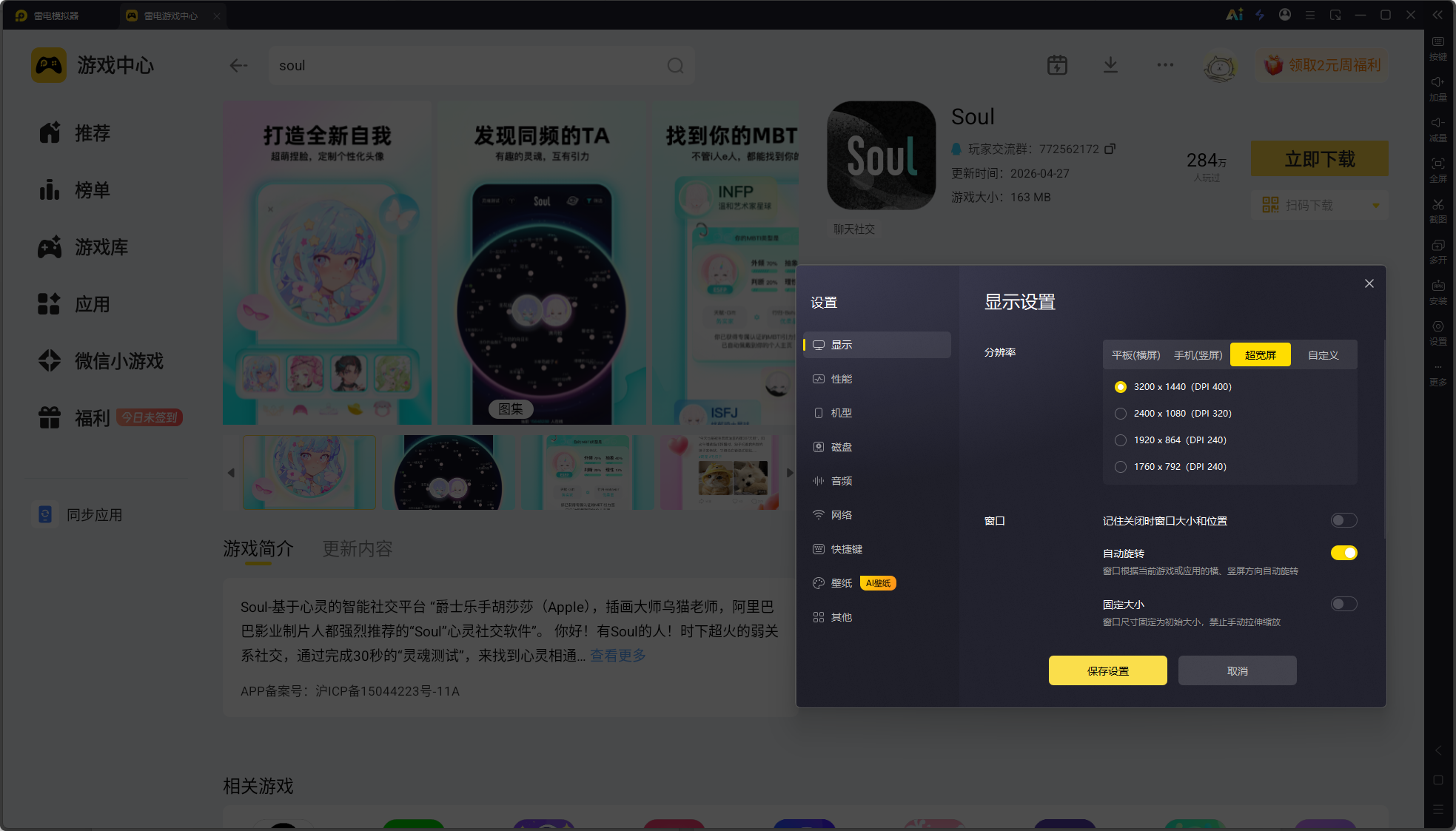Expand description via 查看更多 link
1456x831 pixels.
(x=618, y=656)
